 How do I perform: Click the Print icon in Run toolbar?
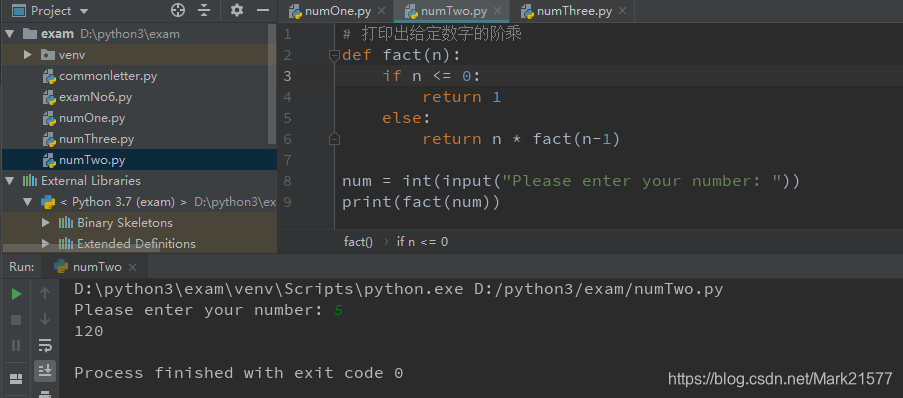click(x=45, y=394)
